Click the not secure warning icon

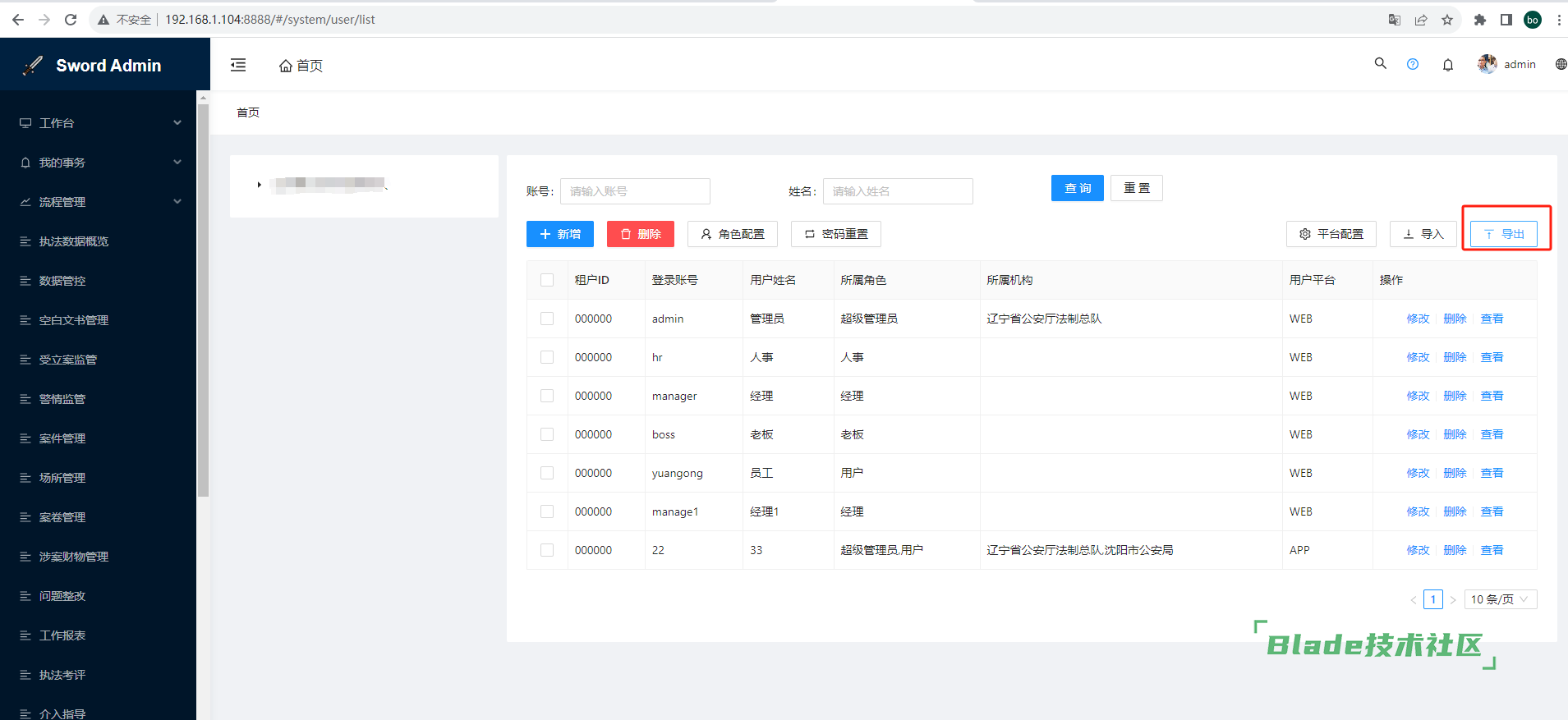pyautogui.click(x=103, y=20)
